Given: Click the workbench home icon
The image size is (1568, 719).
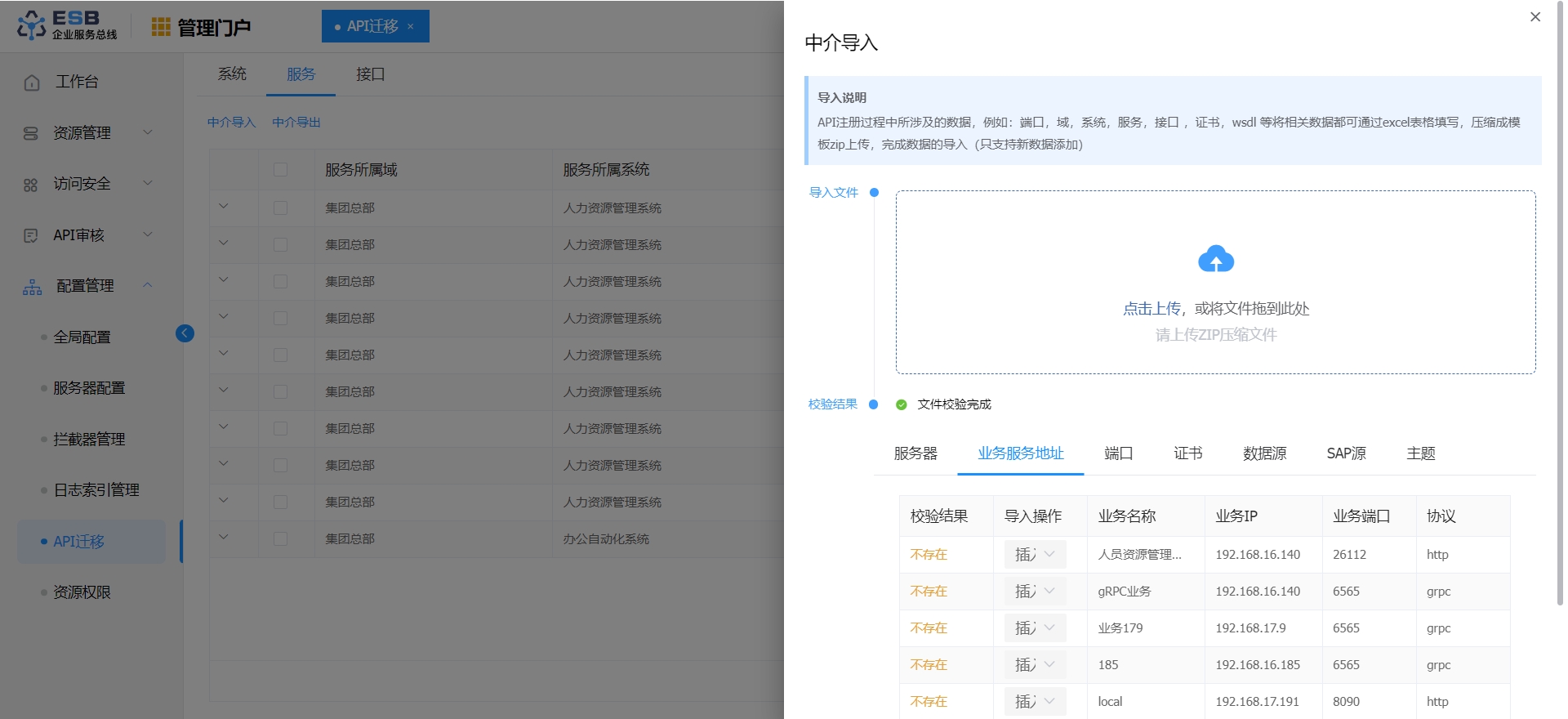Looking at the screenshot, I should tap(32, 83).
